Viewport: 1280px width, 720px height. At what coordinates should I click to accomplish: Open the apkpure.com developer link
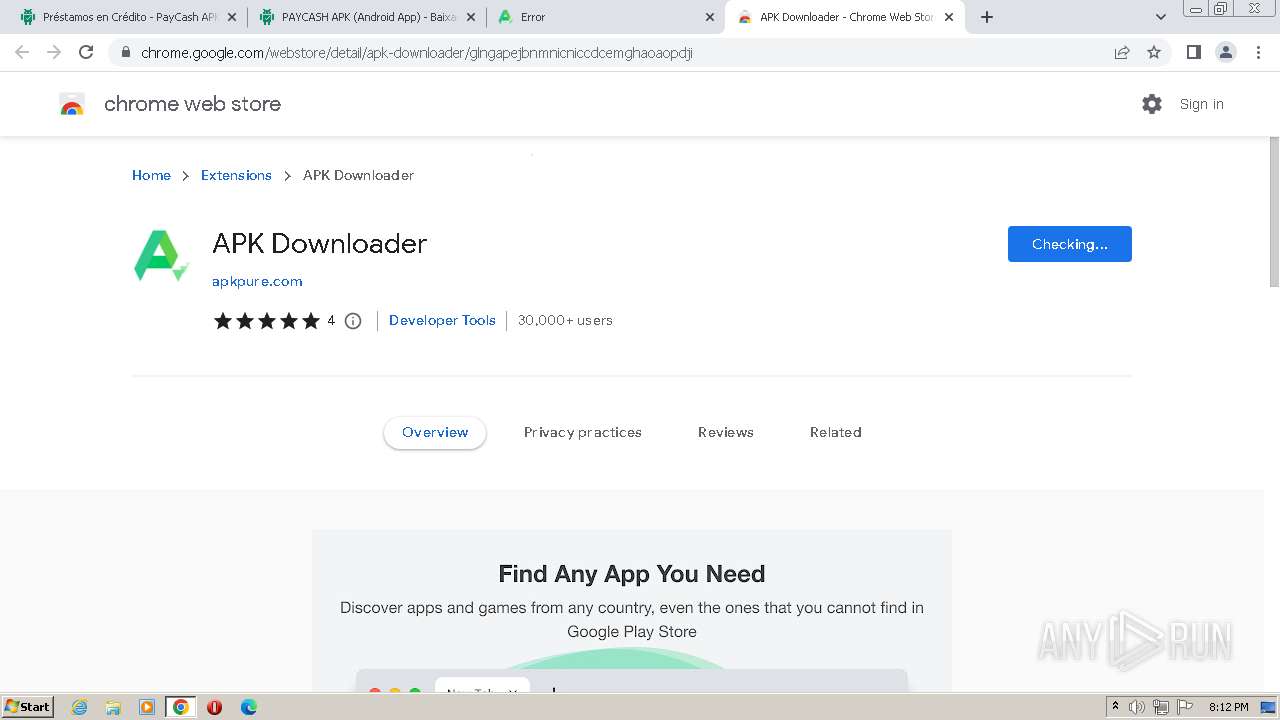click(257, 282)
